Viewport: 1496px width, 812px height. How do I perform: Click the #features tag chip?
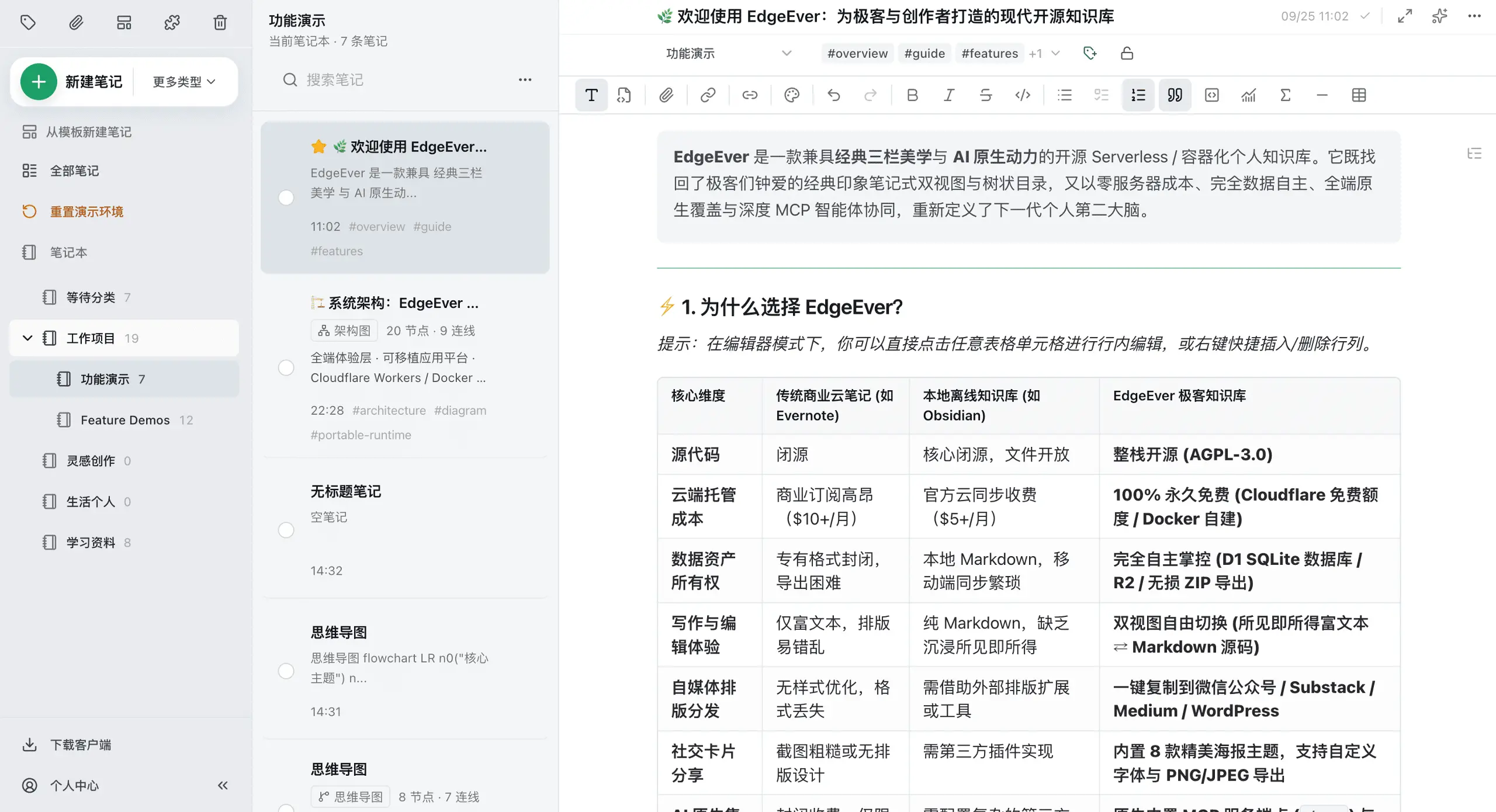989,53
